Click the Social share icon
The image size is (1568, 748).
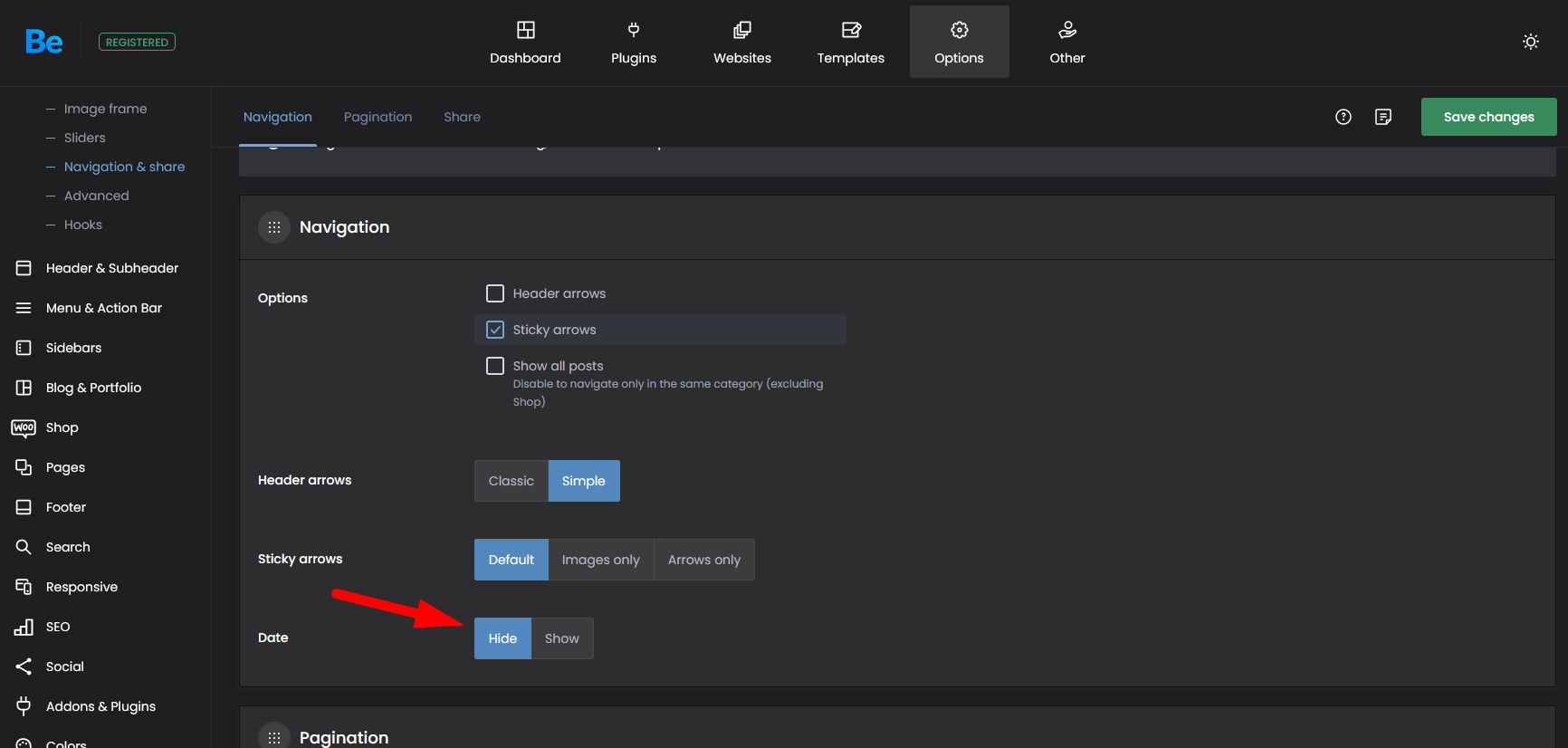pos(24,666)
